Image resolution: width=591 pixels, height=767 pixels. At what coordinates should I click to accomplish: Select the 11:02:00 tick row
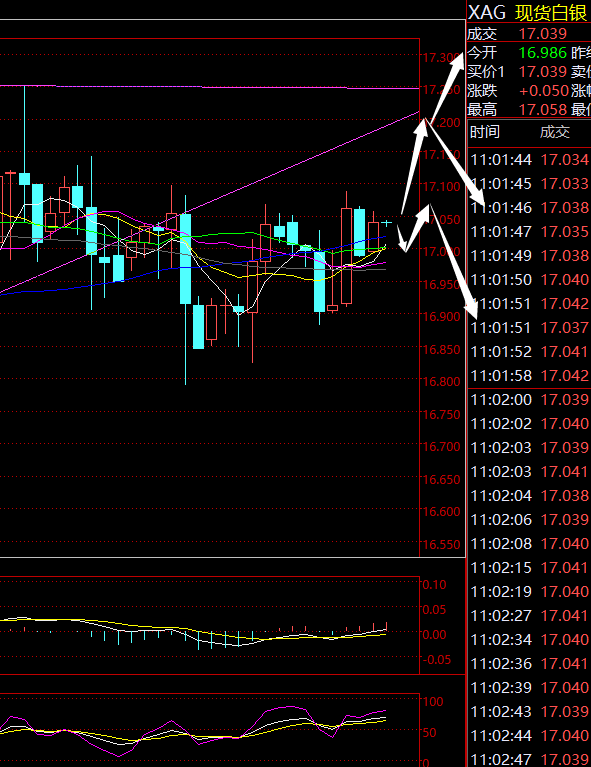coord(529,400)
